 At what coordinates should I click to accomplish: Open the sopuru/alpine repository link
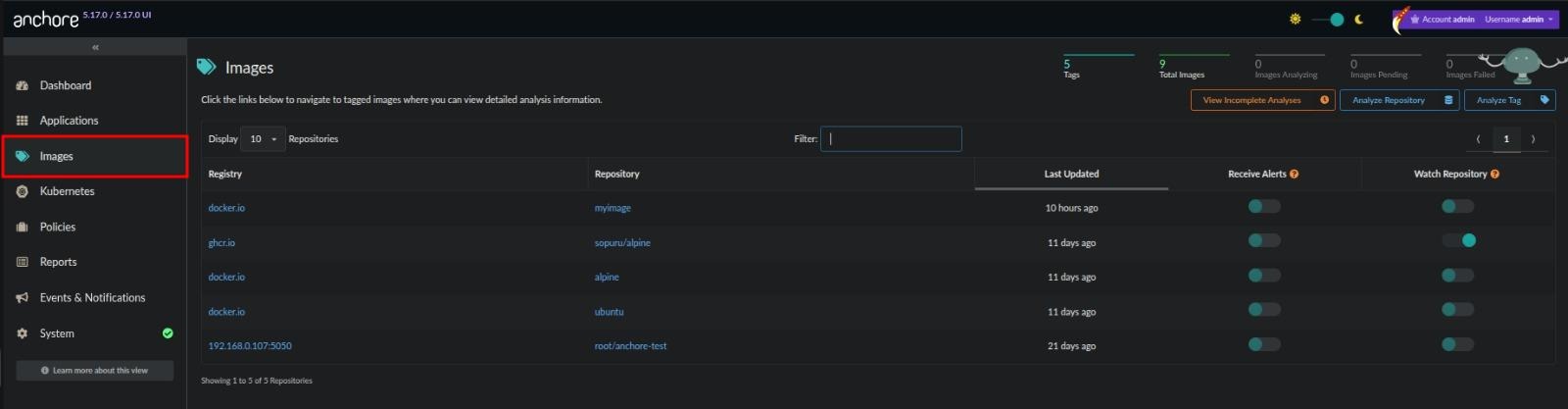pos(622,242)
